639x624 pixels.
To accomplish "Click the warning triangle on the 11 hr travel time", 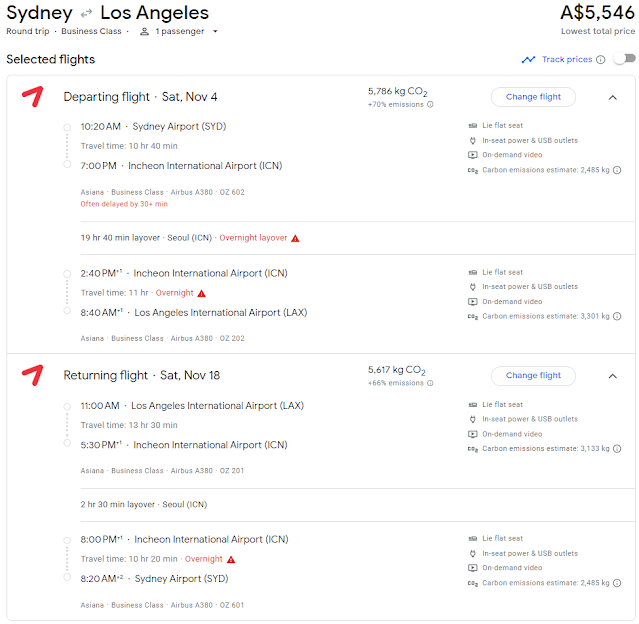I will 202,293.
